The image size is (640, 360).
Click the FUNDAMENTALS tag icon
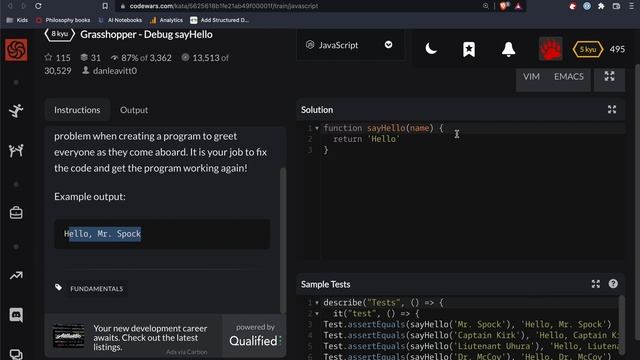pyautogui.click(x=58, y=288)
